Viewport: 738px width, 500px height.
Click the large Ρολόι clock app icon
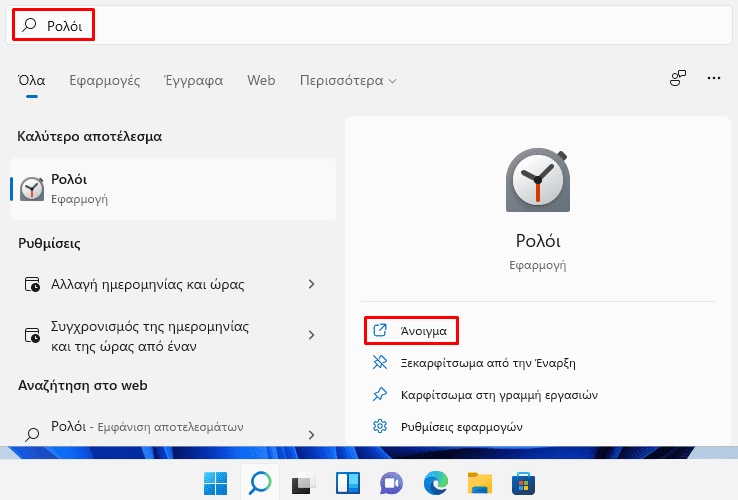click(x=538, y=181)
